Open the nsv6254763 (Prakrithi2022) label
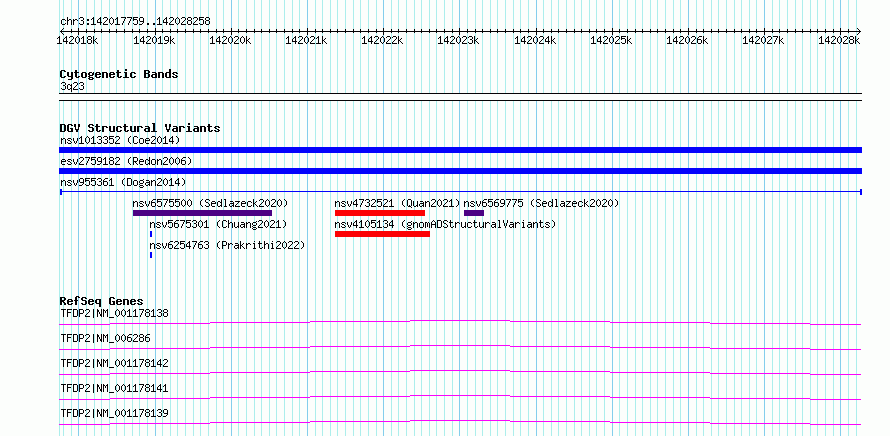The width and height of the screenshot is (890, 436). click(x=227, y=245)
